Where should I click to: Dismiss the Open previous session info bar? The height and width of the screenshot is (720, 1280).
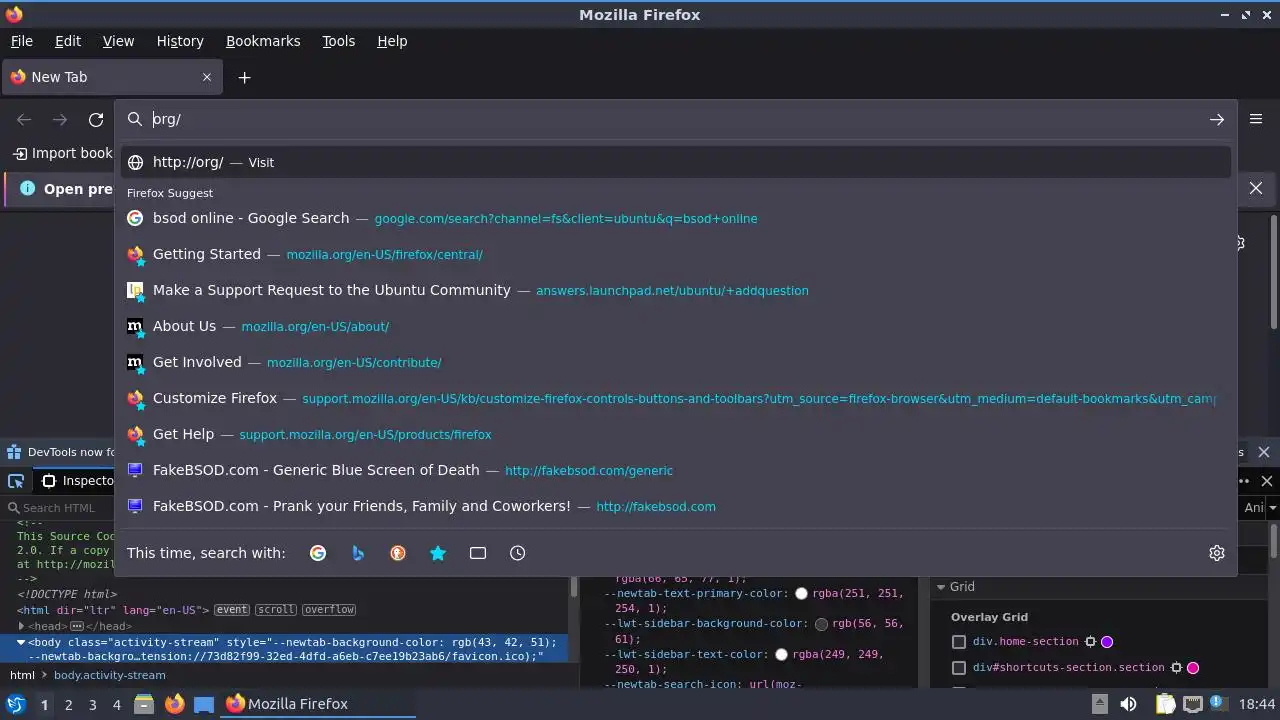tap(1256, 188)
